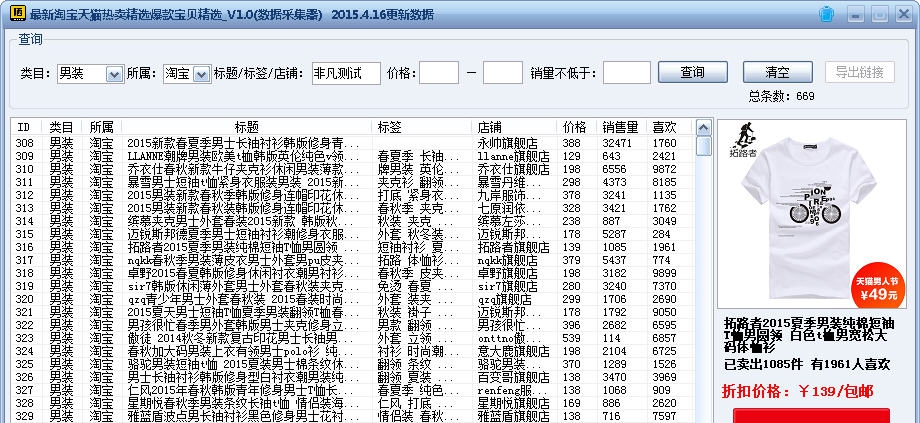
Task: Select row with ID 308
Action: click(352, 143)
